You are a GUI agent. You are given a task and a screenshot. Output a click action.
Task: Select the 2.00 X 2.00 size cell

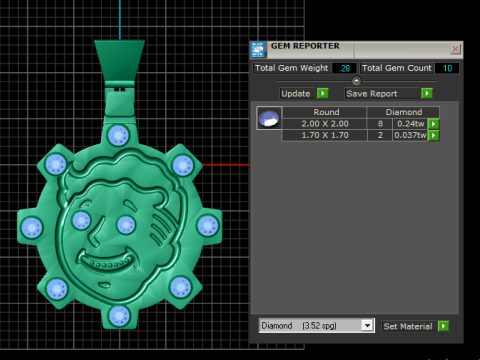click(325, 124)
